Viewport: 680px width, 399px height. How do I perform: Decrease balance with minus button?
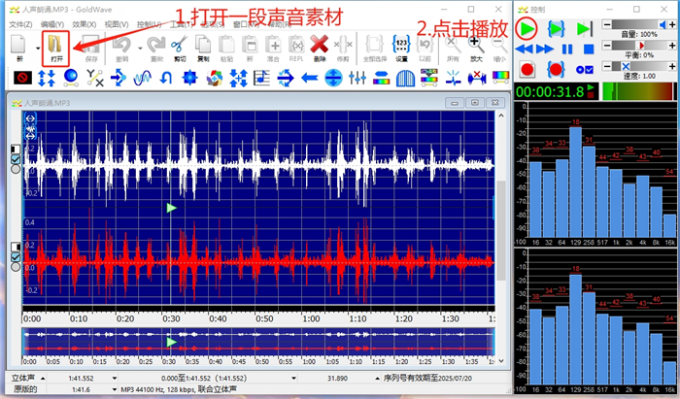point(607,45)
